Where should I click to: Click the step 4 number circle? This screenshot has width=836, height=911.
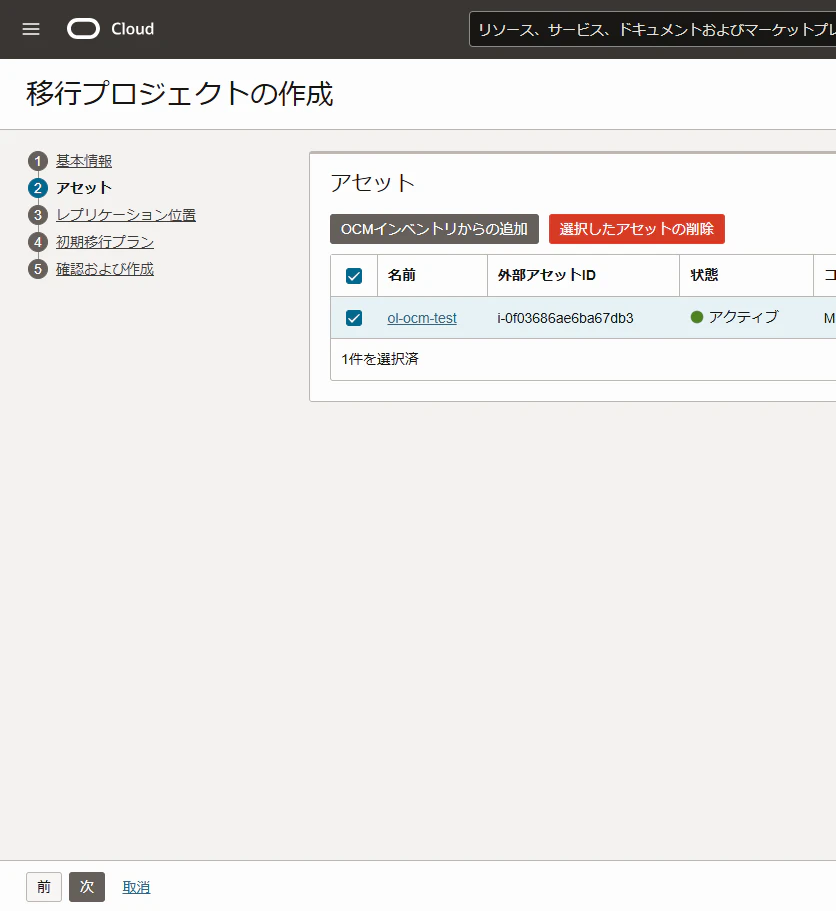click(38, 242)
